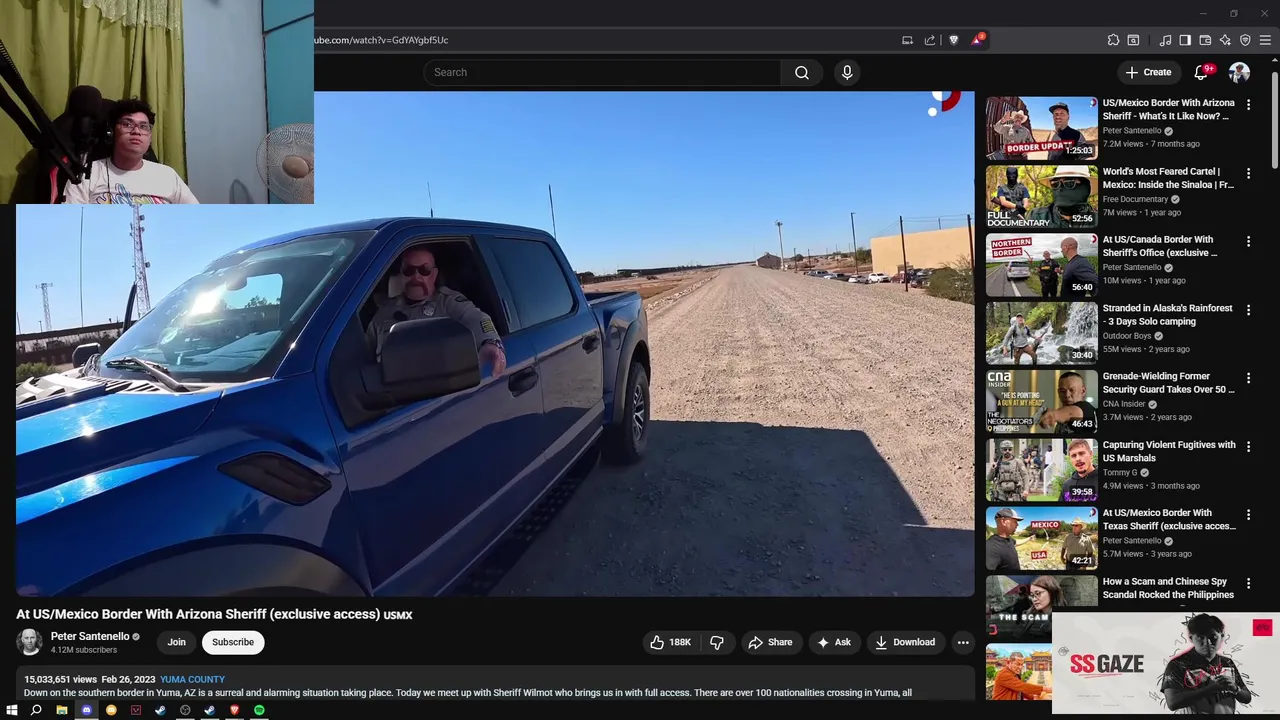The height and width of the screenshot is (720, 1280).
Task: Click the browser address bar URL
Action: tap(381, 40)
